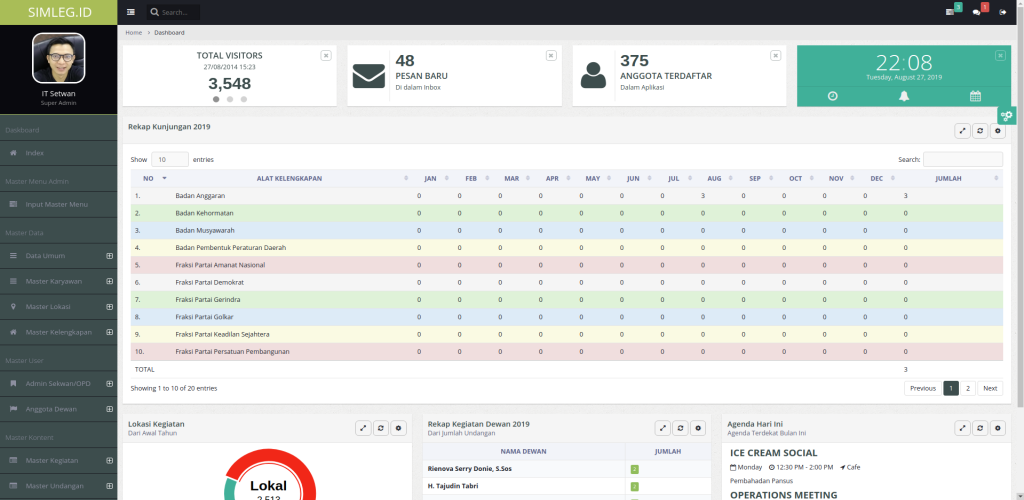Go to page 2 of the table
This screenshot has height=500, width=1024.
[968, 388]
